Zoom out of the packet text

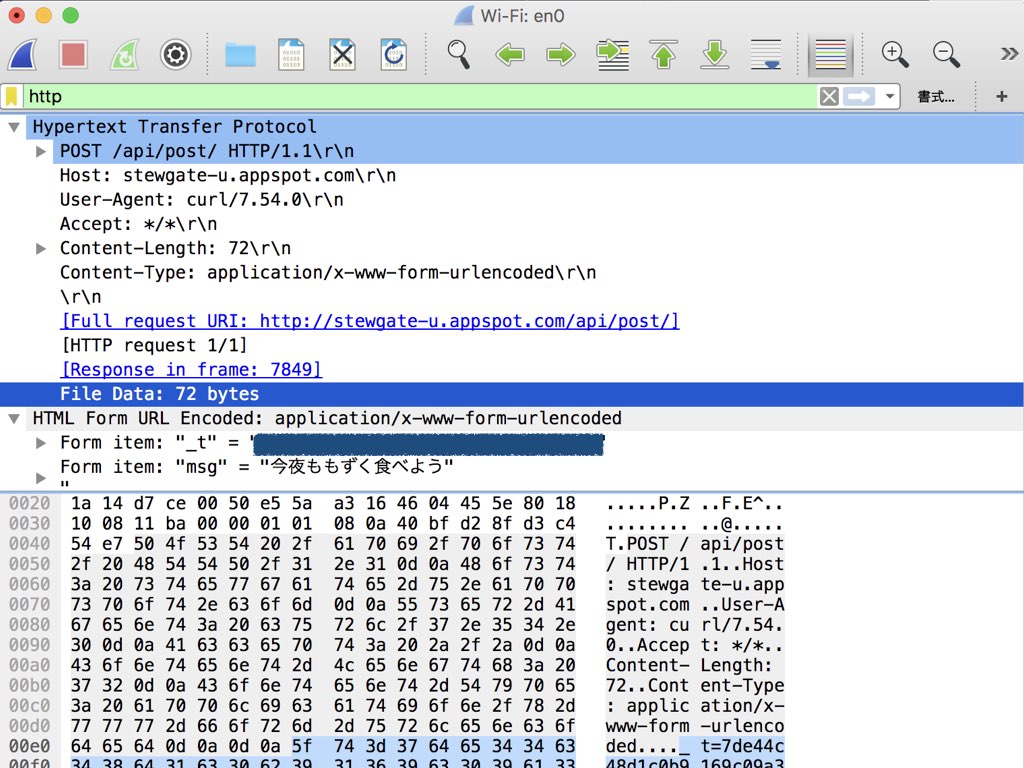946,54
